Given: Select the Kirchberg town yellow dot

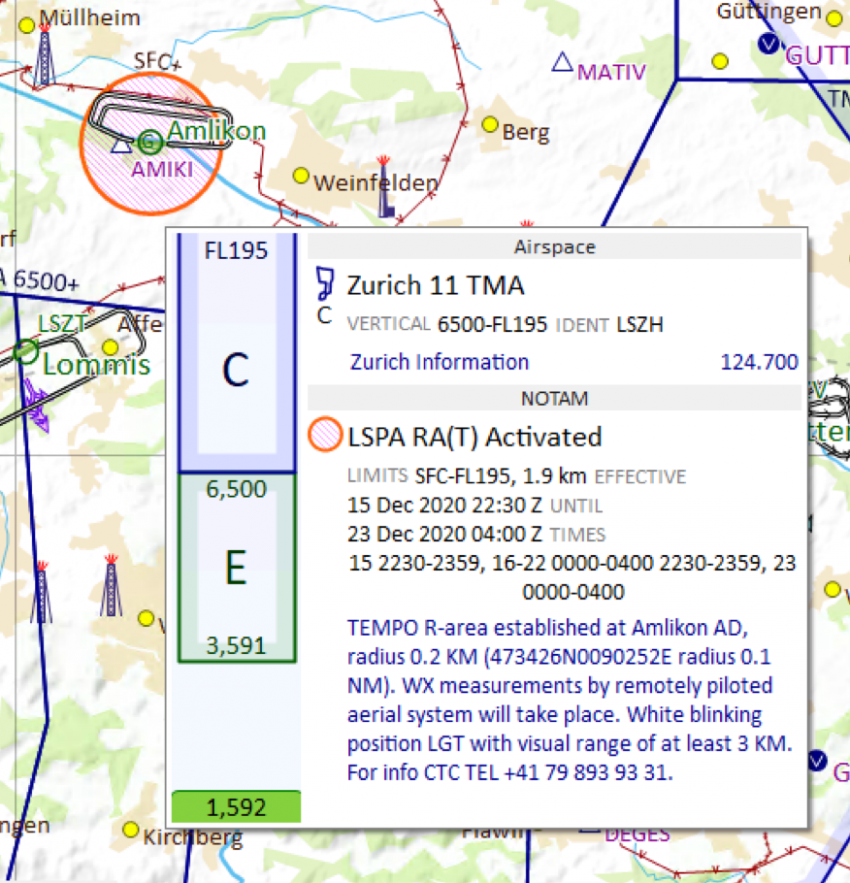Looking at the screenshot, I should tap(131, 830).
